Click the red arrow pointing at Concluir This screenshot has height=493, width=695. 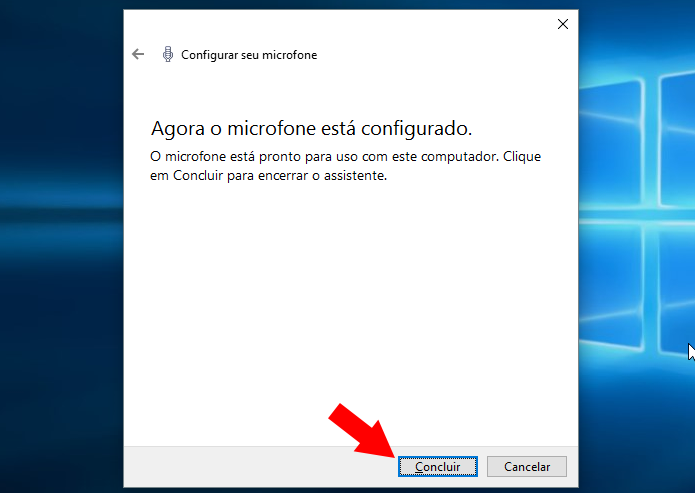click(362, 431)
